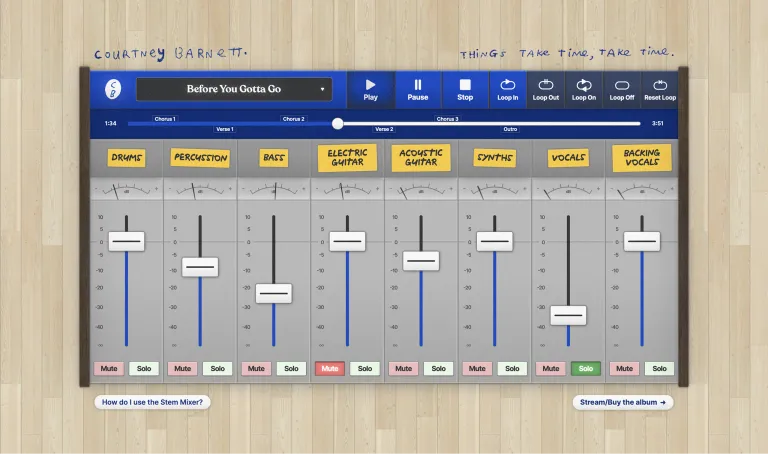Image resolution: width=768 pixels, height=454 pixels.
Task: Solo the Backing Vocals channel
Action: point(660,368)
